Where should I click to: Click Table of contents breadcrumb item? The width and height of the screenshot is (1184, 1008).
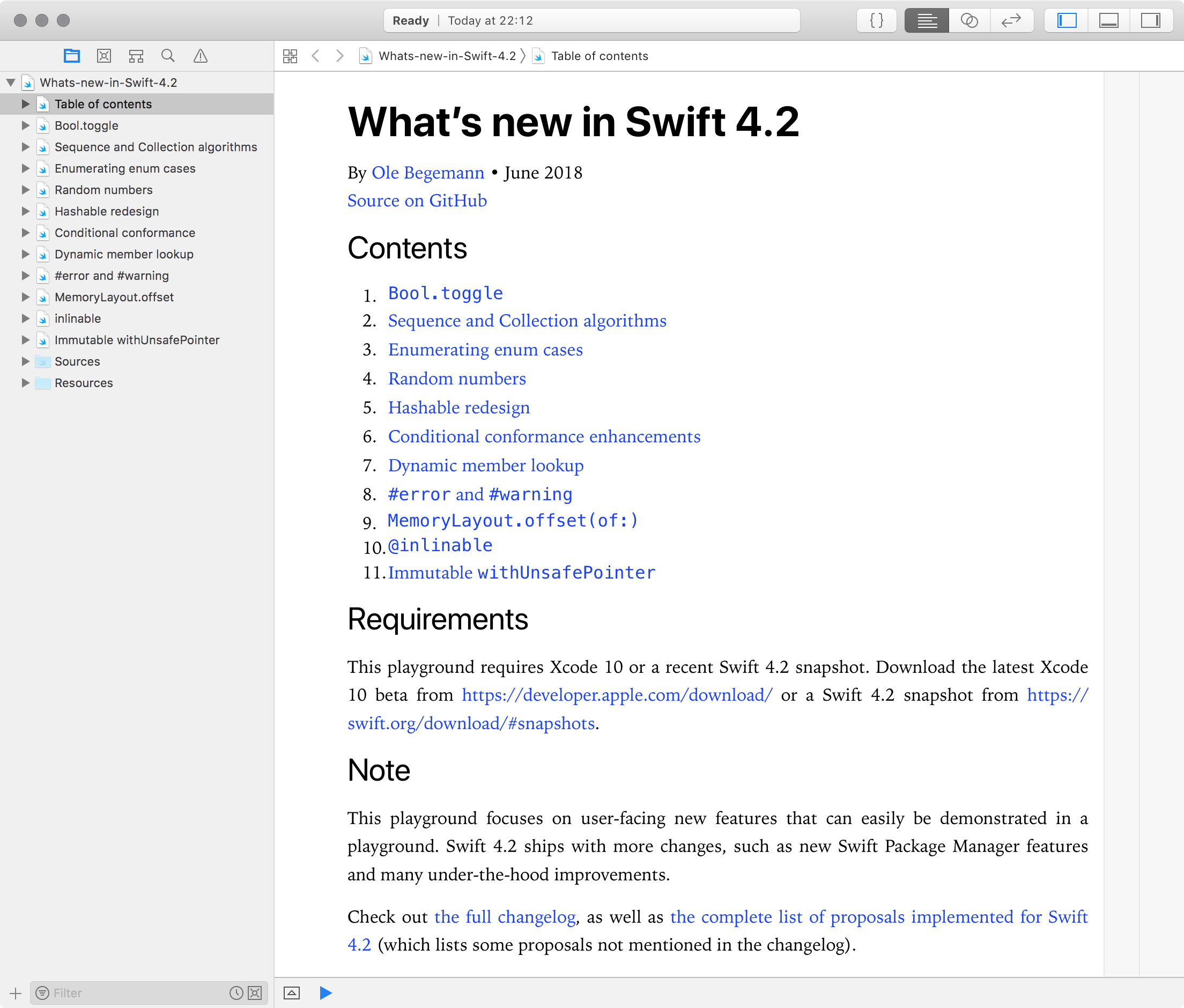[x=599, y=55]
